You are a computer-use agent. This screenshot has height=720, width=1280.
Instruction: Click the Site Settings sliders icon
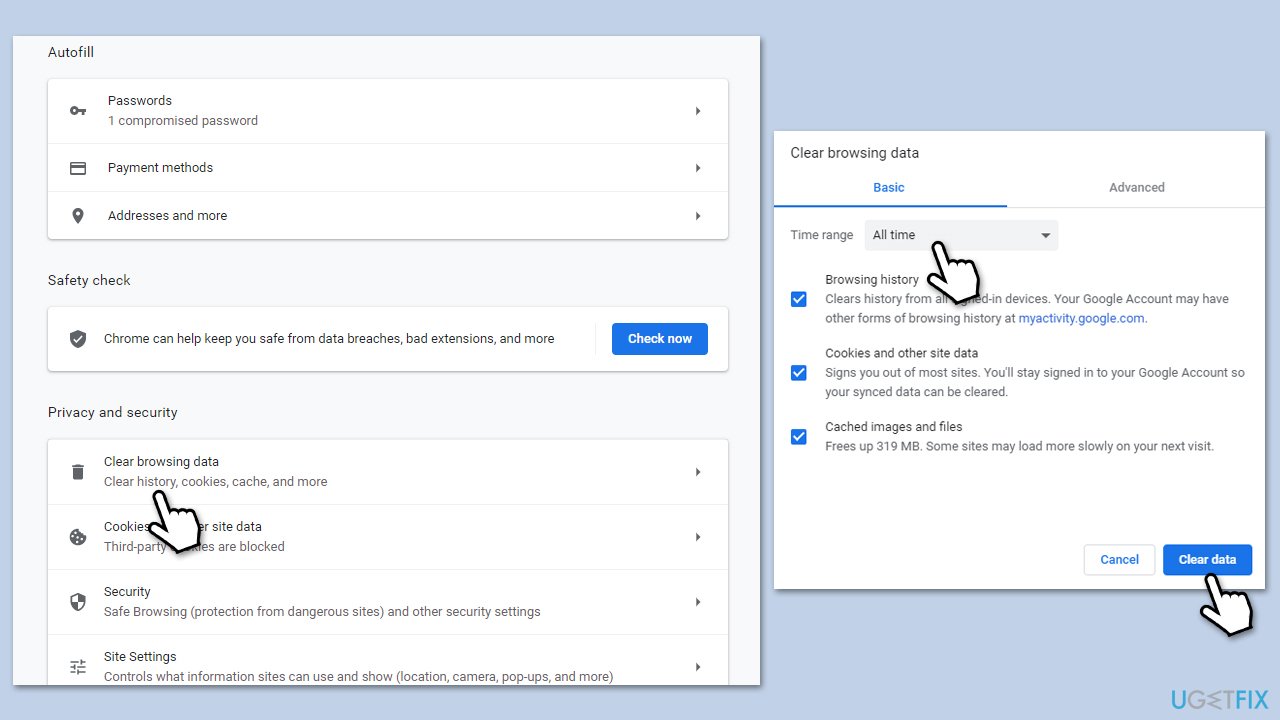(78, 667)
